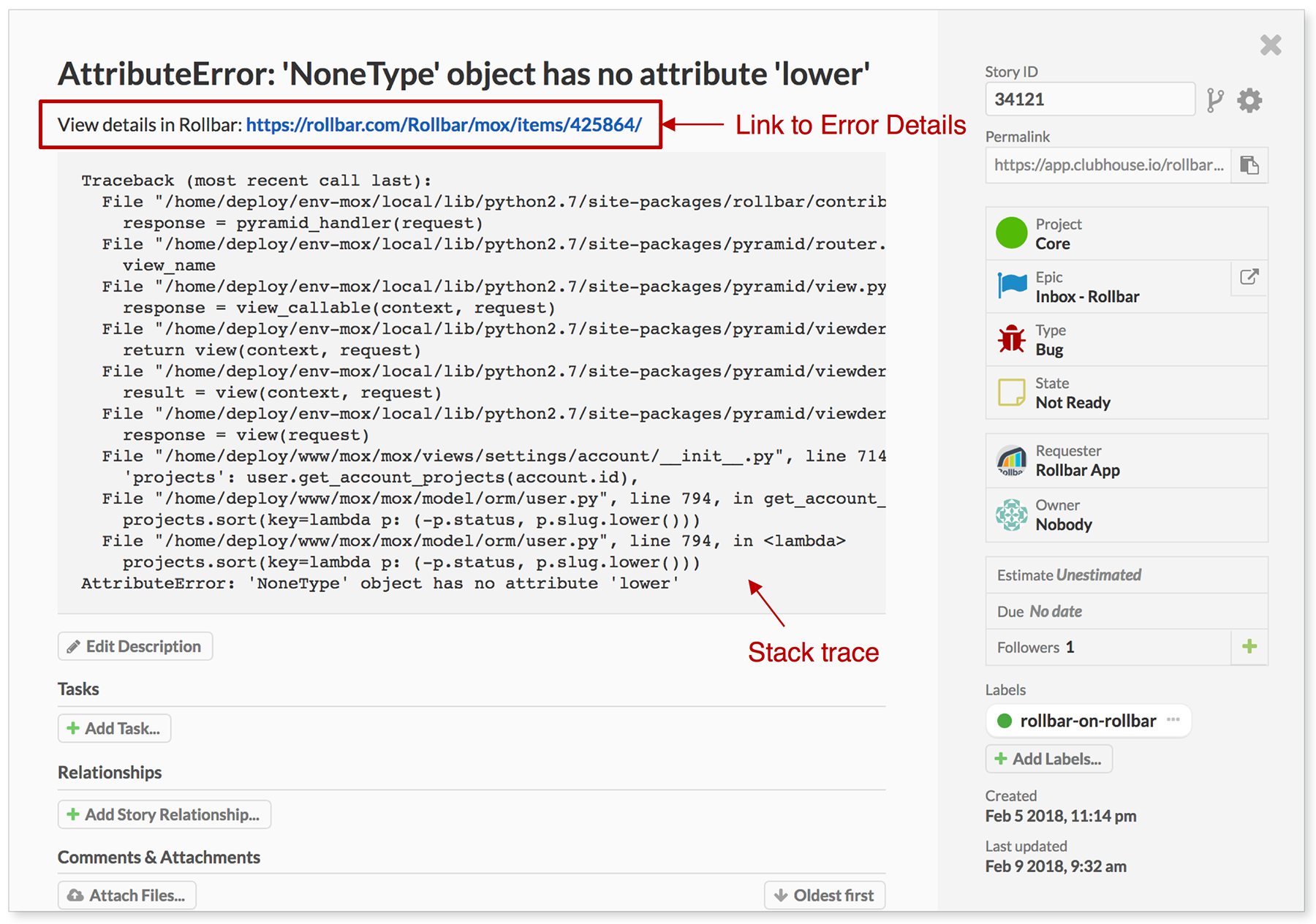The height and width of the screenshot is (924, 1316).
Task: Click the story title heading
Action: [464, 74]
